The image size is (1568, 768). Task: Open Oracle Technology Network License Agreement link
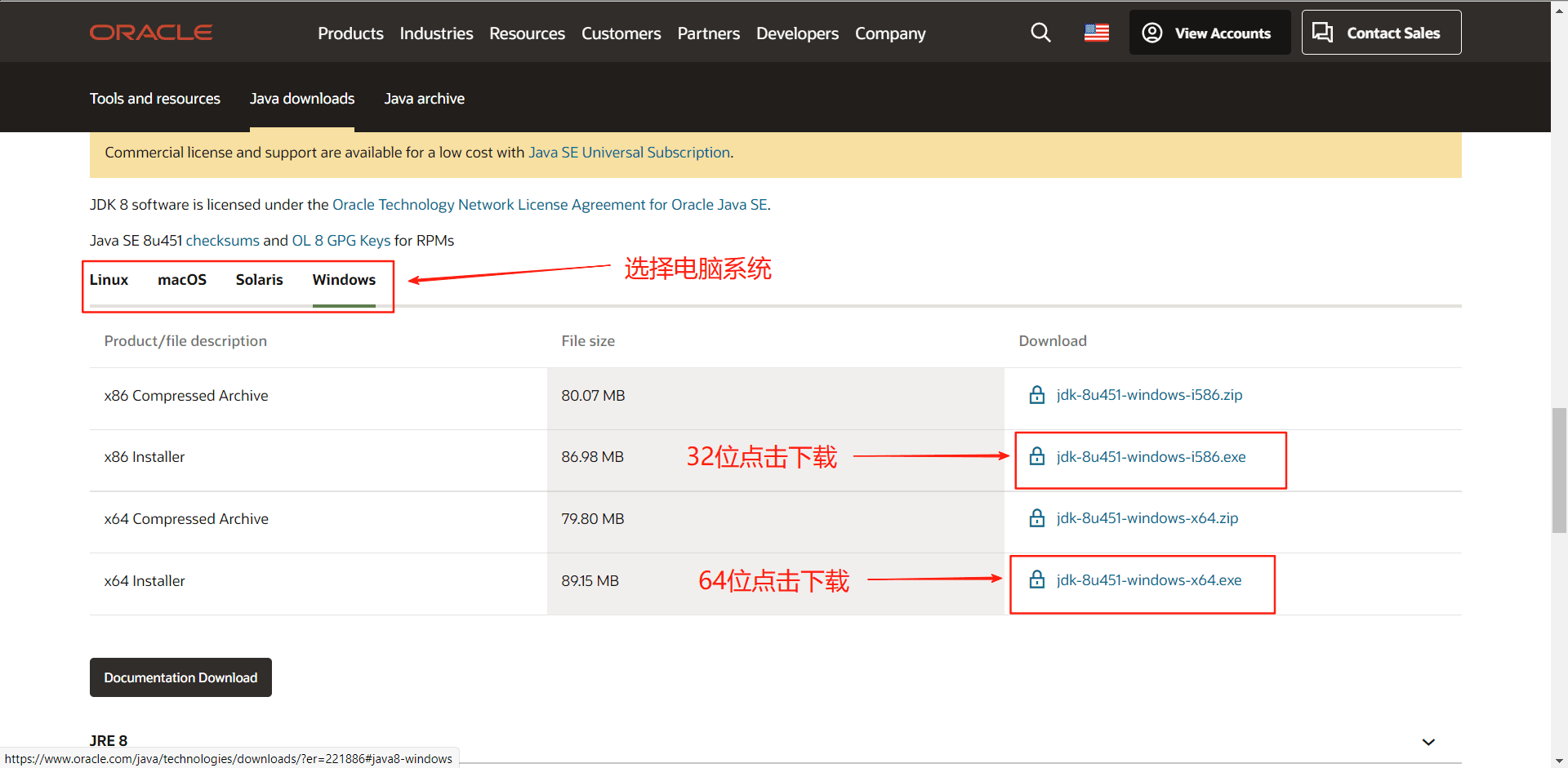(x=550, y=205)
